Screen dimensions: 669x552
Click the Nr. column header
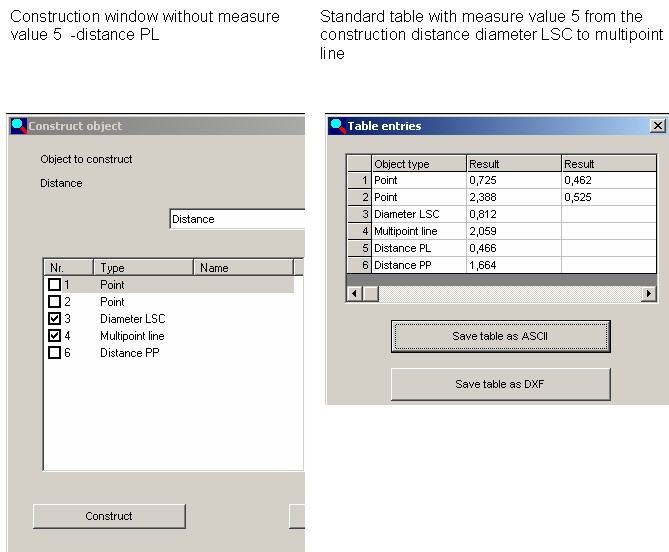coord(69,268)
